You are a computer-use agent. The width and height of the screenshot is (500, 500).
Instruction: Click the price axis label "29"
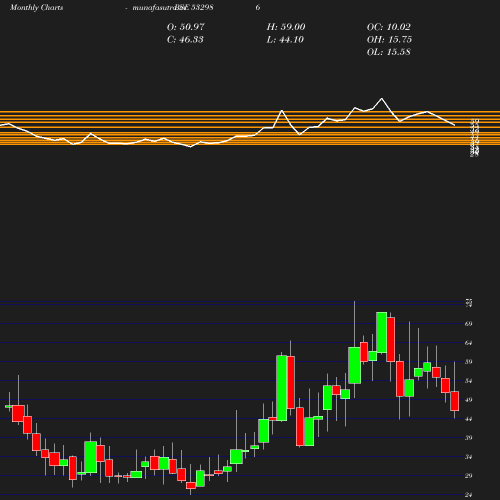tap(469, 476)
